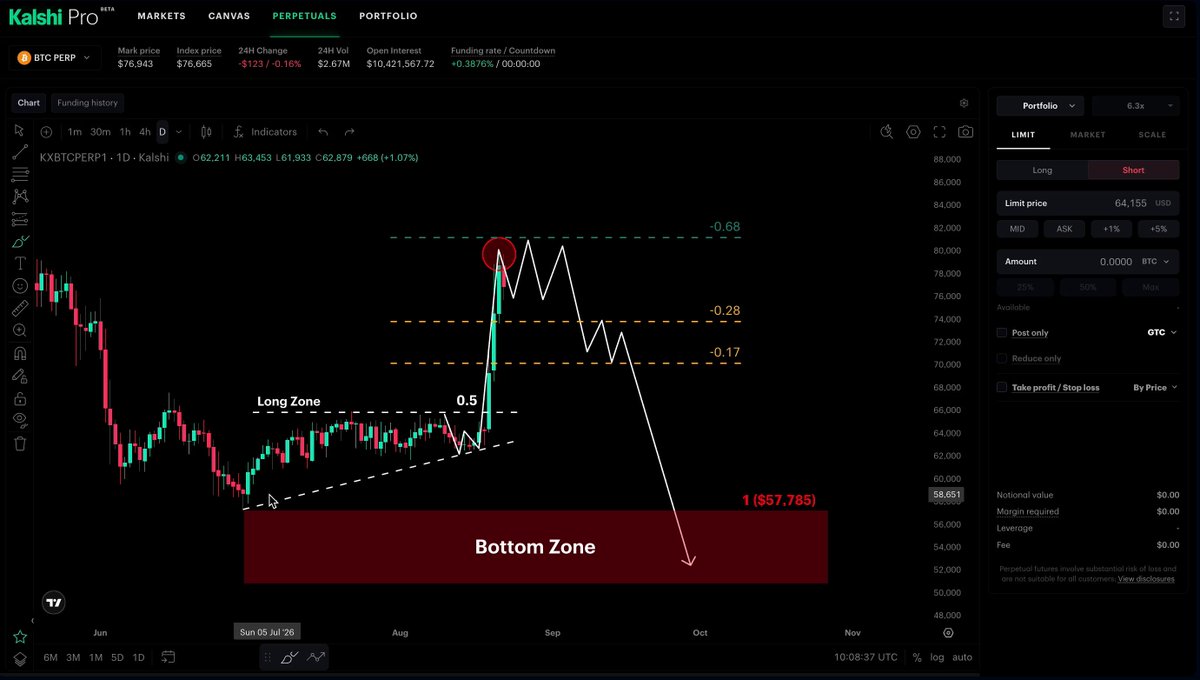Open the GTC time-in-force dropdown
1200x680 pixels.
pyautogui.click(x=1162, y=332)
